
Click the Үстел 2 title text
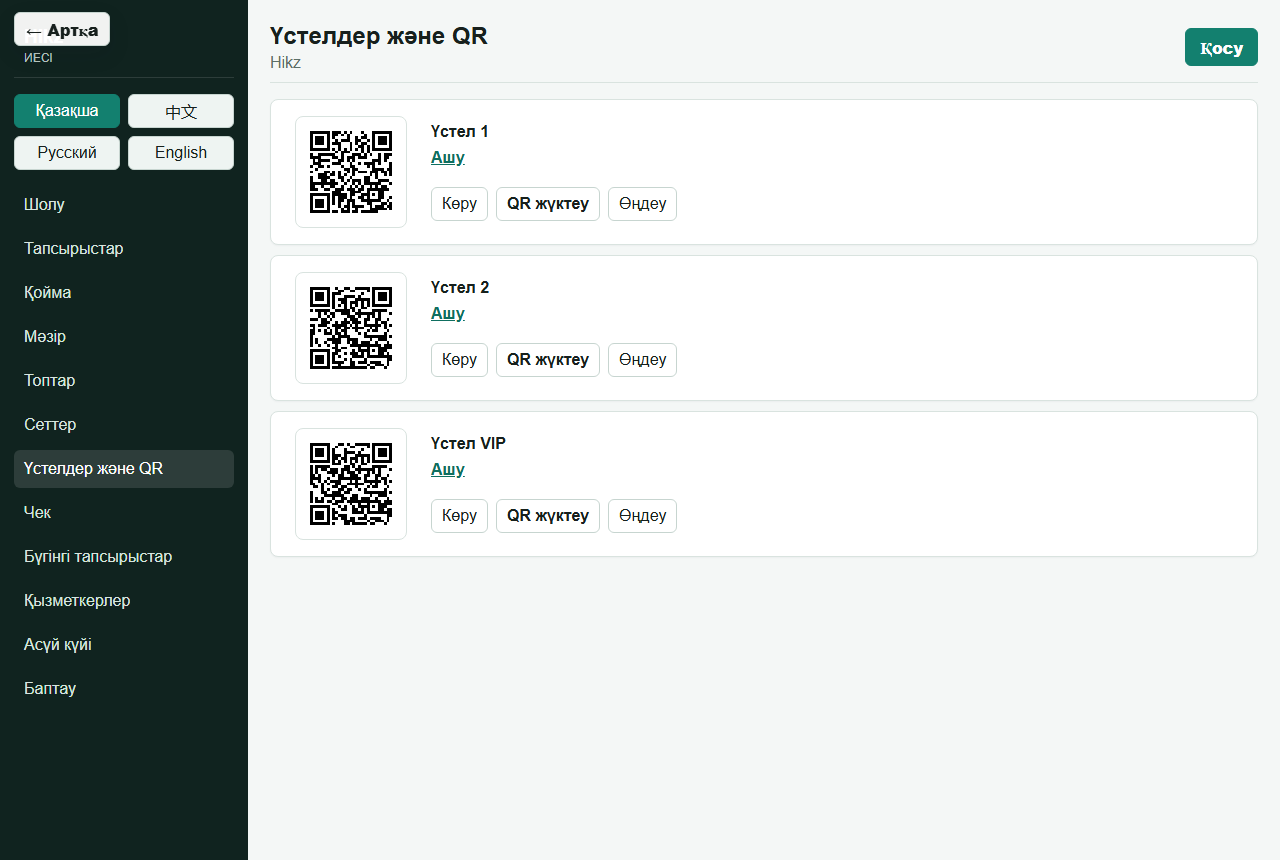pyautogui.click(x=460, y=288)
